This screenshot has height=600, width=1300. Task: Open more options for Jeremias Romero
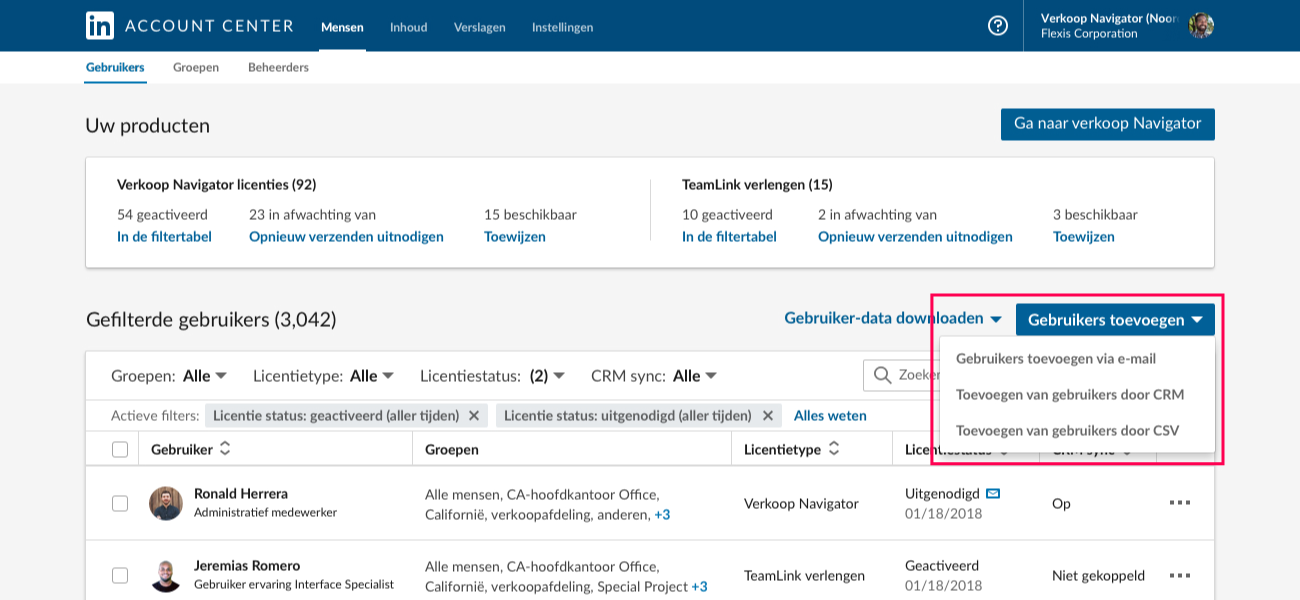click(x=1180, y=575)
